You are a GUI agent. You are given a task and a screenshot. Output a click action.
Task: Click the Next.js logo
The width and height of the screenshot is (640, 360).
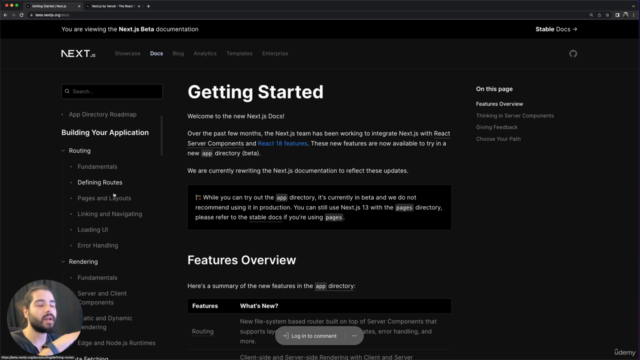coord(78,53)
